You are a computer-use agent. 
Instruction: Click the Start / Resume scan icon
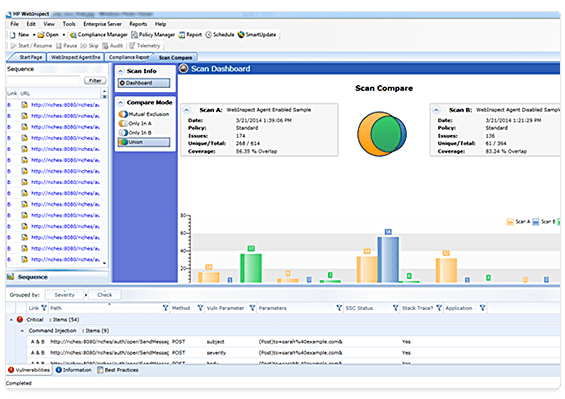click(x=14, y=46)
